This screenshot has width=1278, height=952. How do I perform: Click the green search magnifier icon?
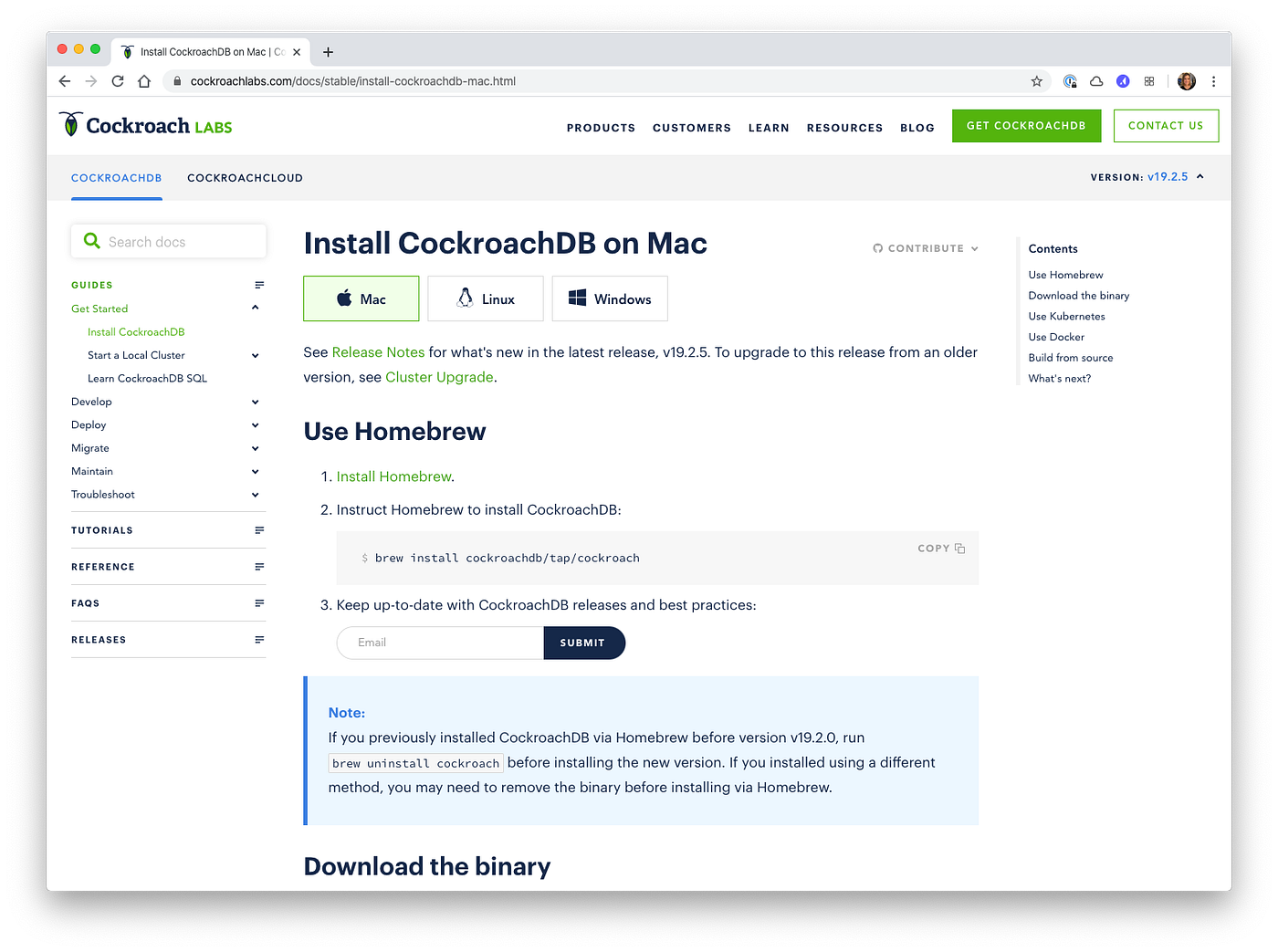tap(91, 241)
